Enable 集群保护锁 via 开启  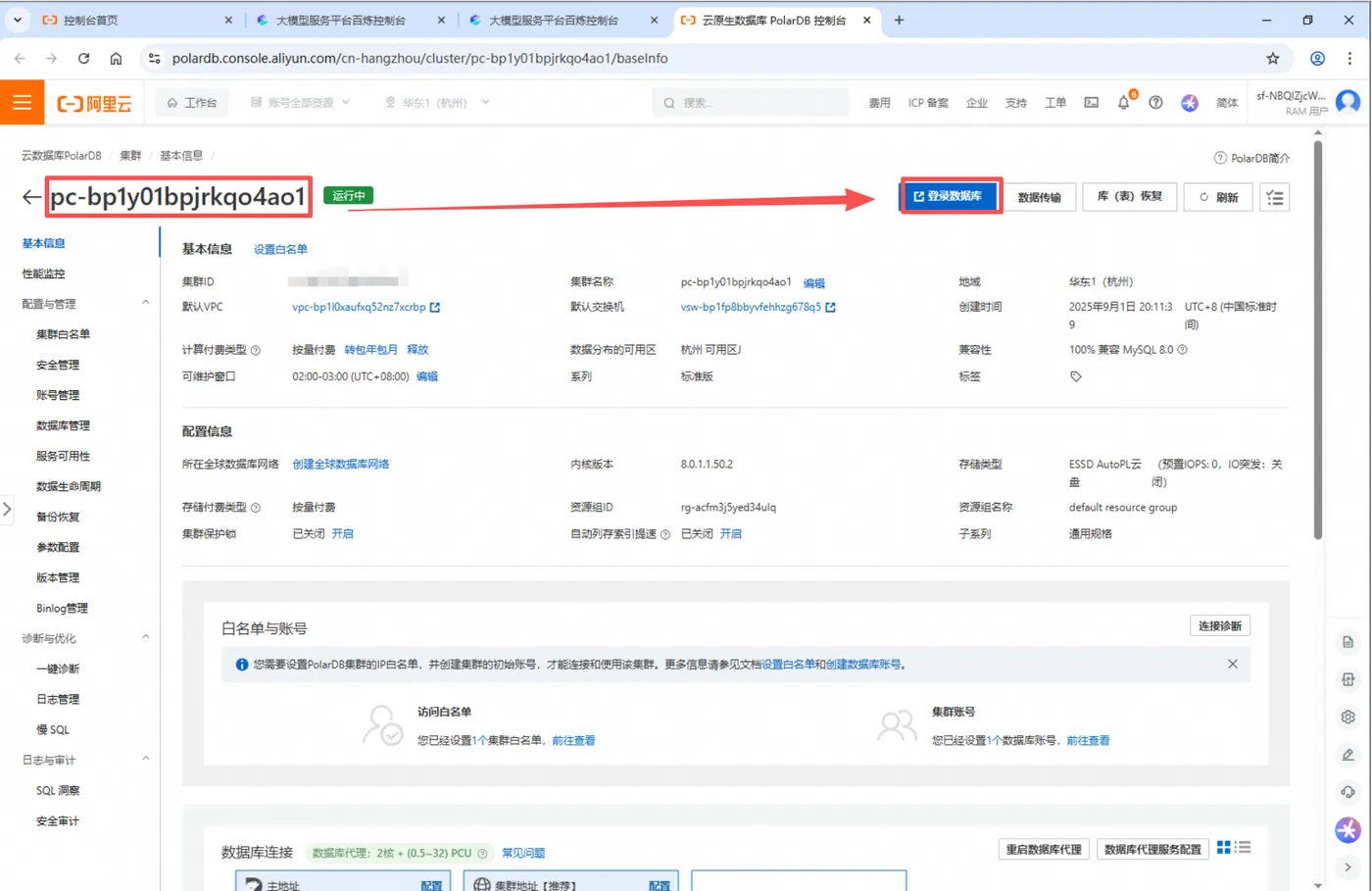[342, 534]
